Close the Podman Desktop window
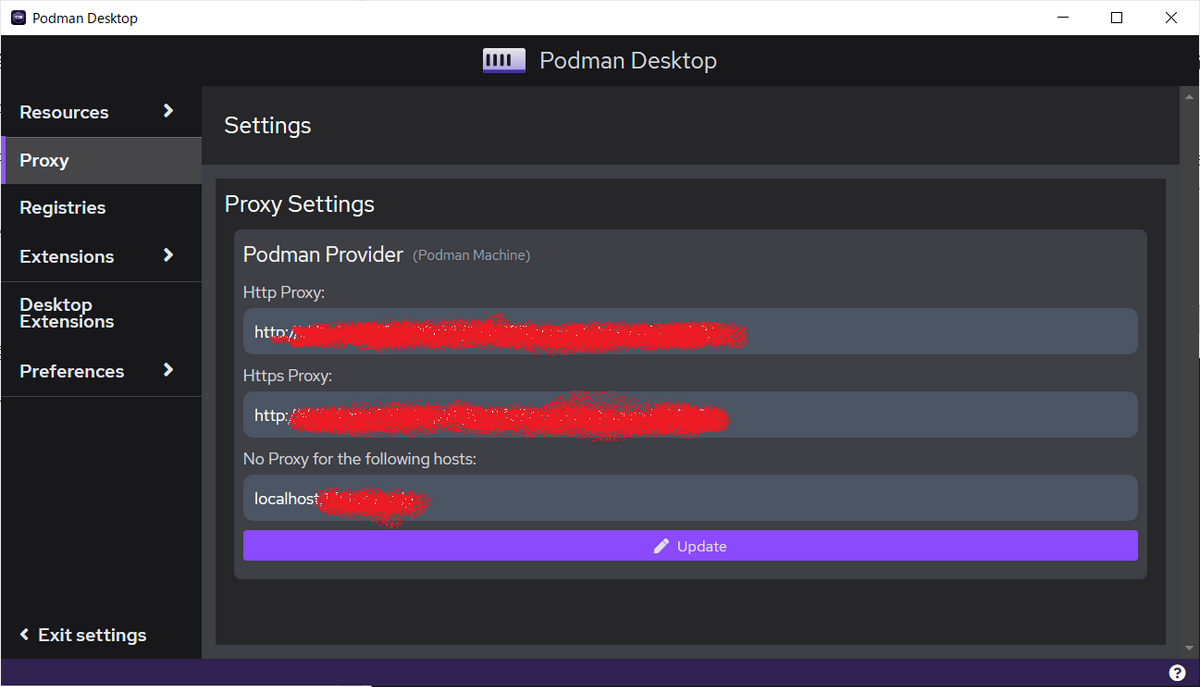 click(x=1171, y=17)
